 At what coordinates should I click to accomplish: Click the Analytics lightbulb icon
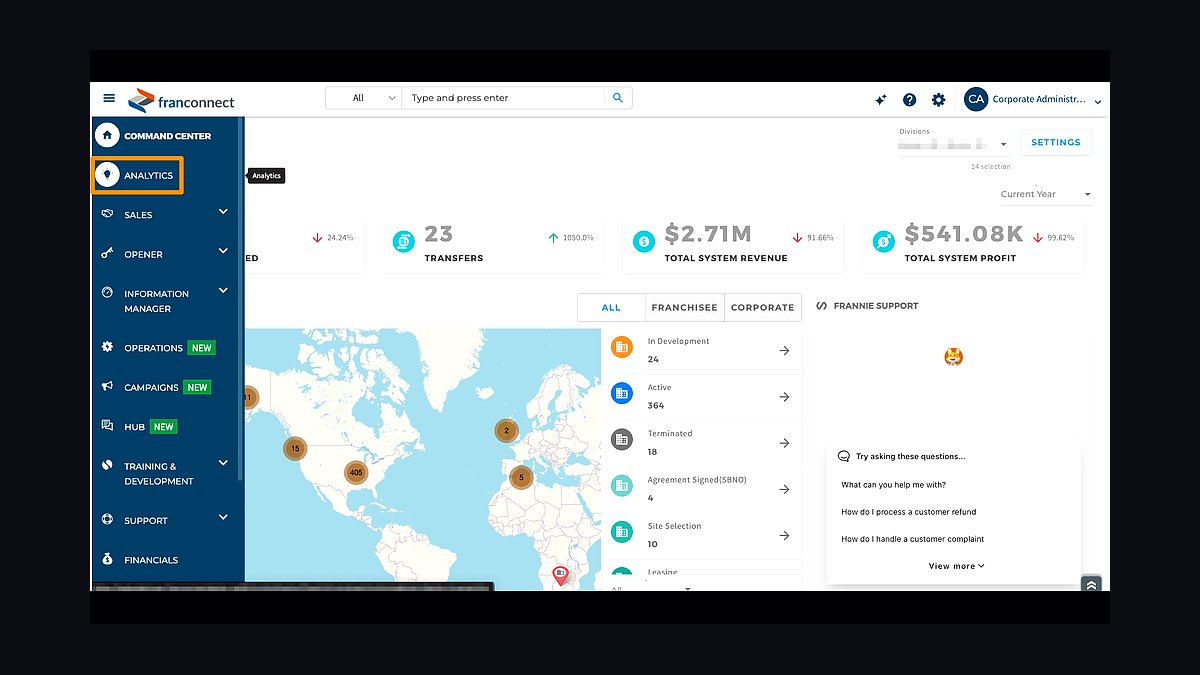[107, 175]
